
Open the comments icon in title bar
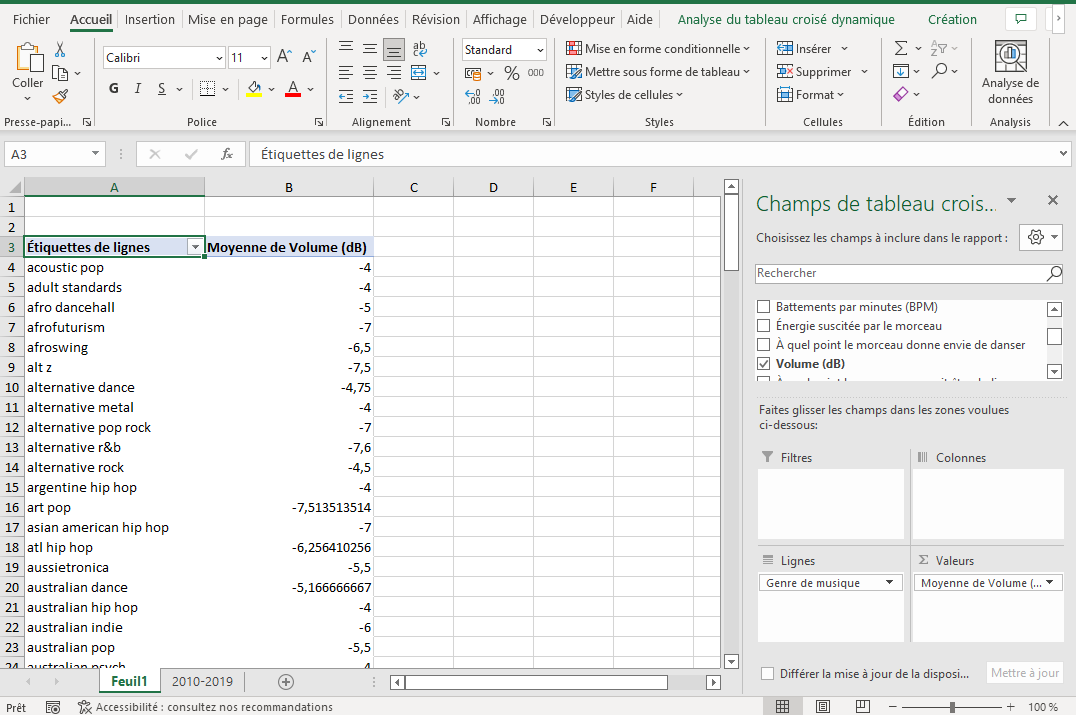click(x=1020, y=19)
